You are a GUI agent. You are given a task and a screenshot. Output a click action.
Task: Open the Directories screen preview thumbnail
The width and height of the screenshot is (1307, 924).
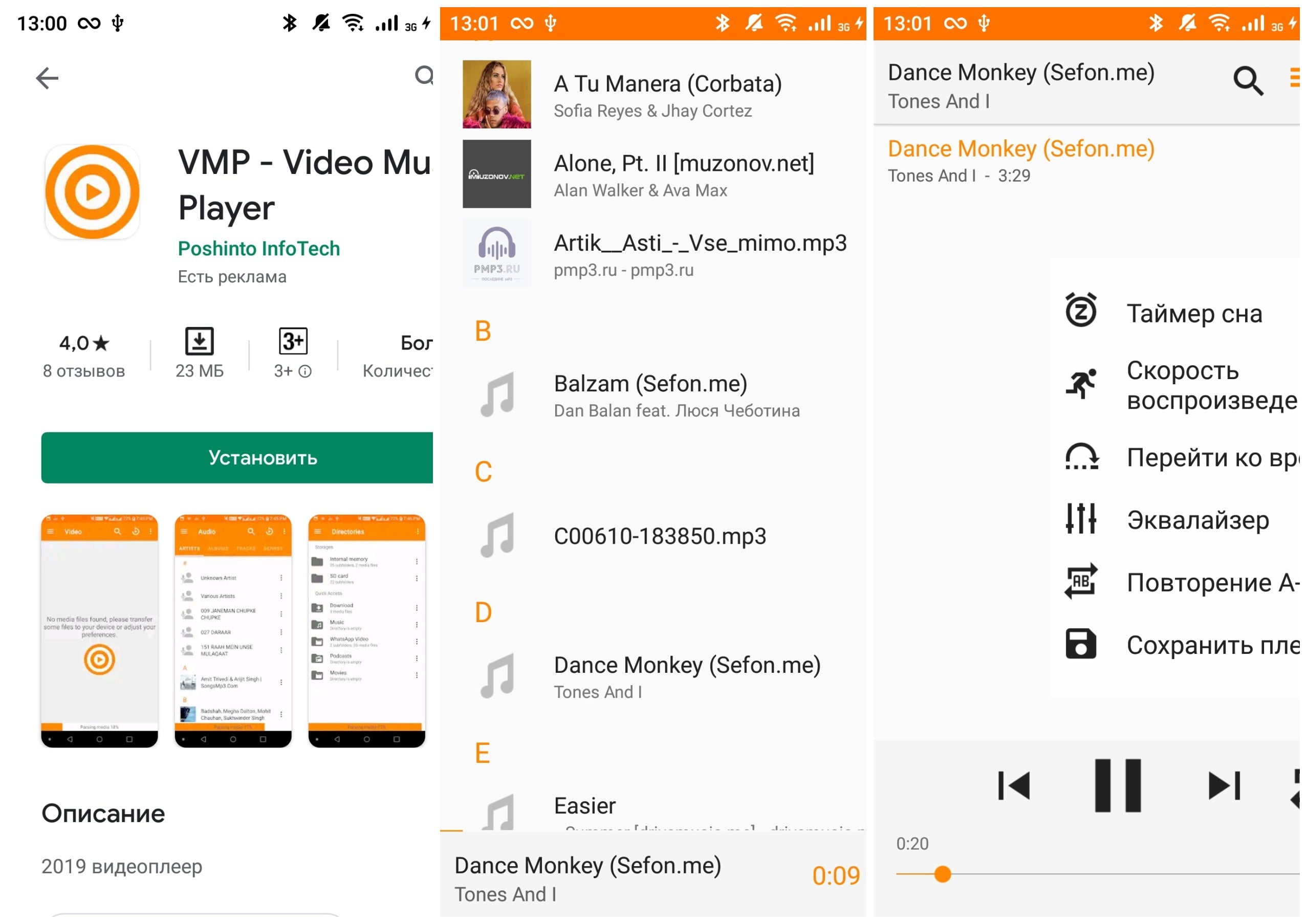tap(366, 631)
